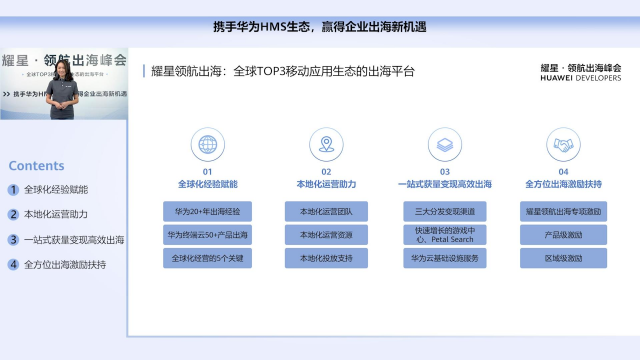640x360 pixels.
Task: Click the 三大分发变现渠道 box
Action: (x=445, y=211)
